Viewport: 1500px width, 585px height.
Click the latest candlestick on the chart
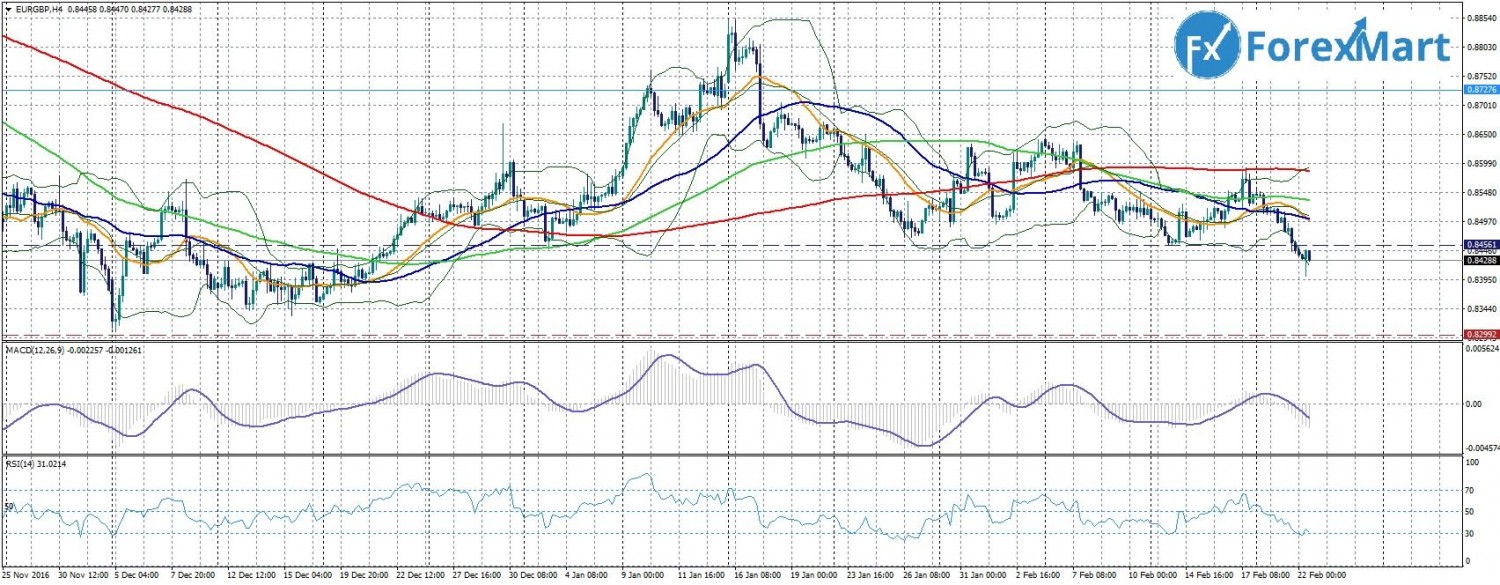point(1307,258)
